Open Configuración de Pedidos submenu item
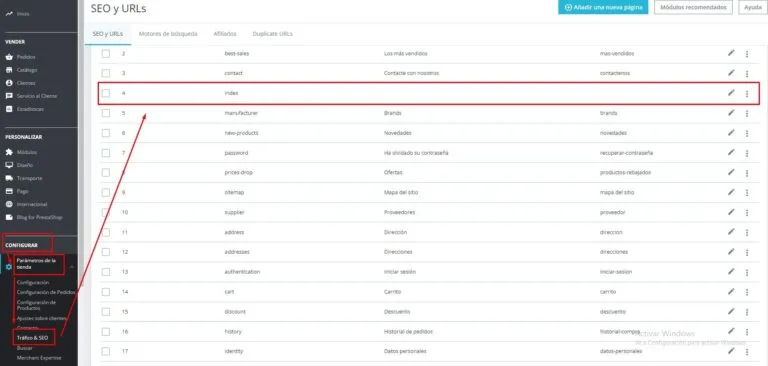Image resolution: width=768 pixels, height=366 pixels. pyautogui.click(x=46, y=292)
